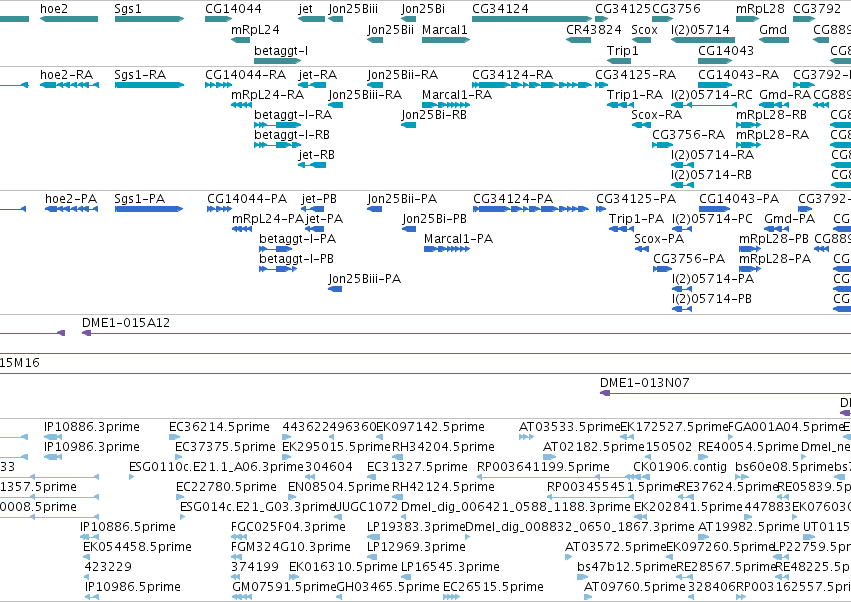Click the Sgs1-PA protein glyph bar
851x602 pixels.
click(149, 209)
